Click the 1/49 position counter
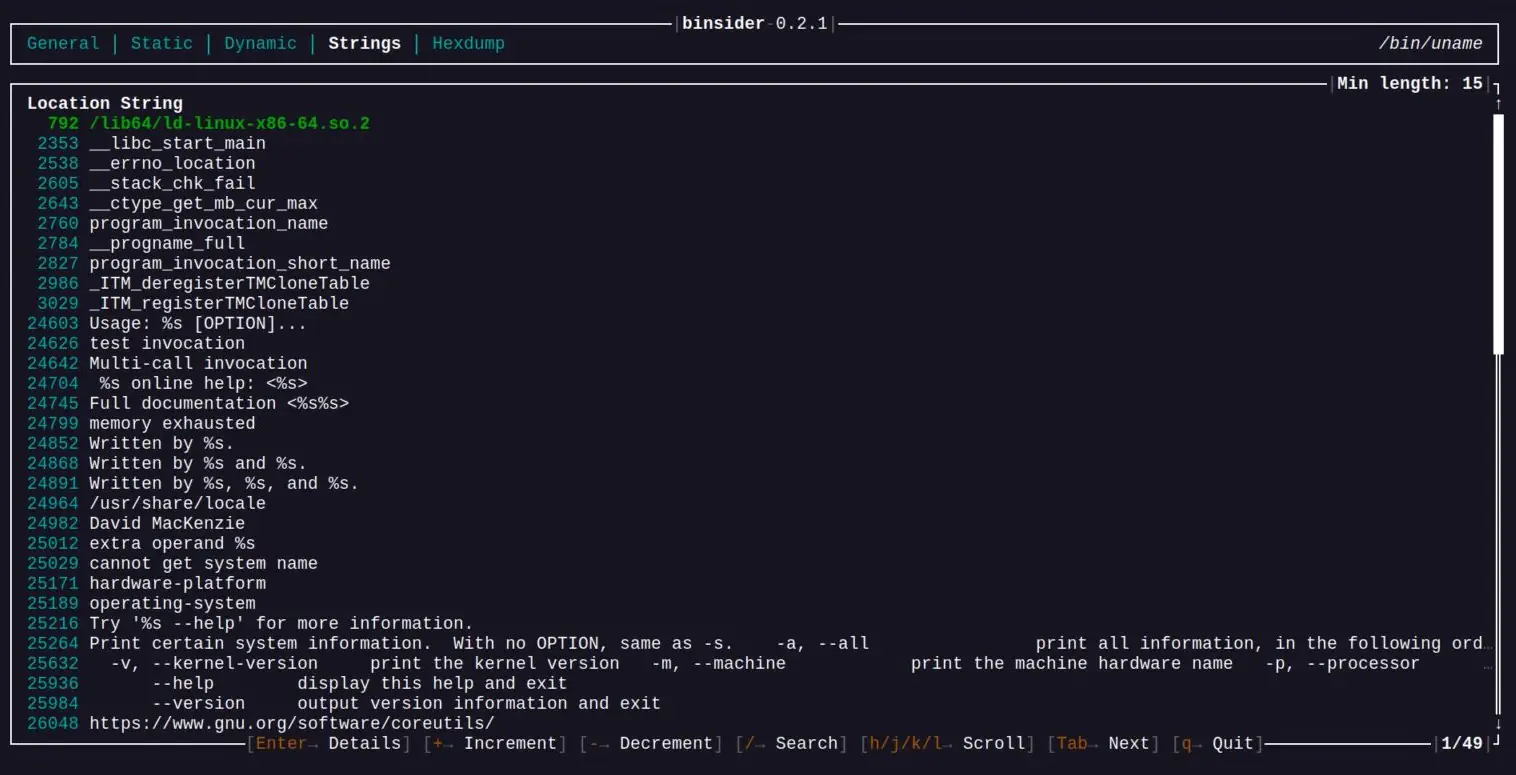Viewport: 1516px width, 775px height. (x=1462, y=744)
